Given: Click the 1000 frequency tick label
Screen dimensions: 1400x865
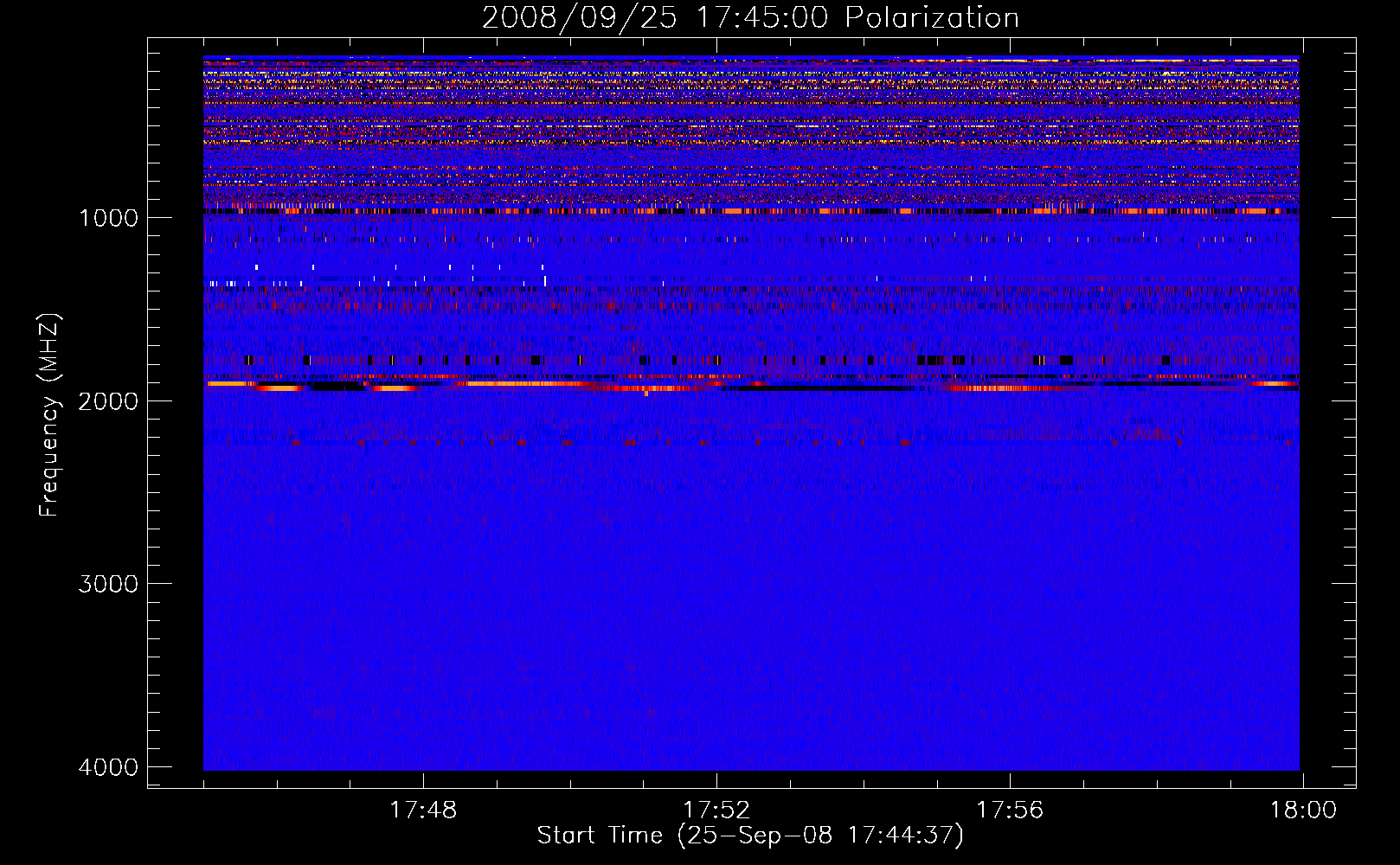Looking at the screenshot, I should click(x=108, y=217).
